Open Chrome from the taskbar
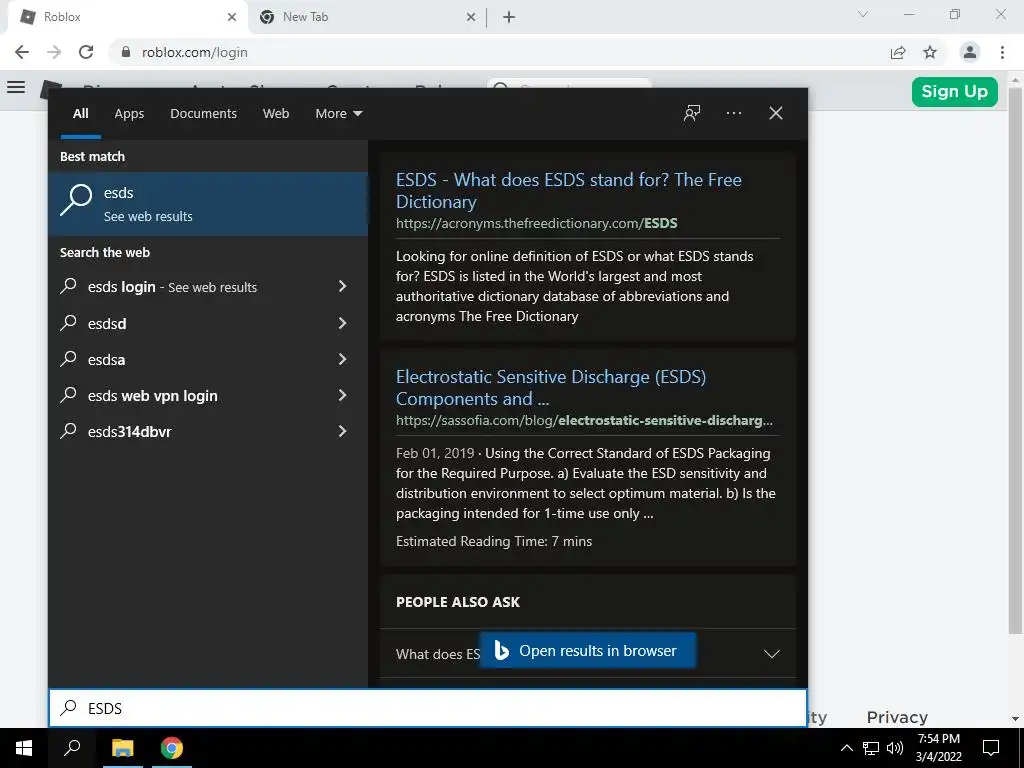 click(172, 748)
